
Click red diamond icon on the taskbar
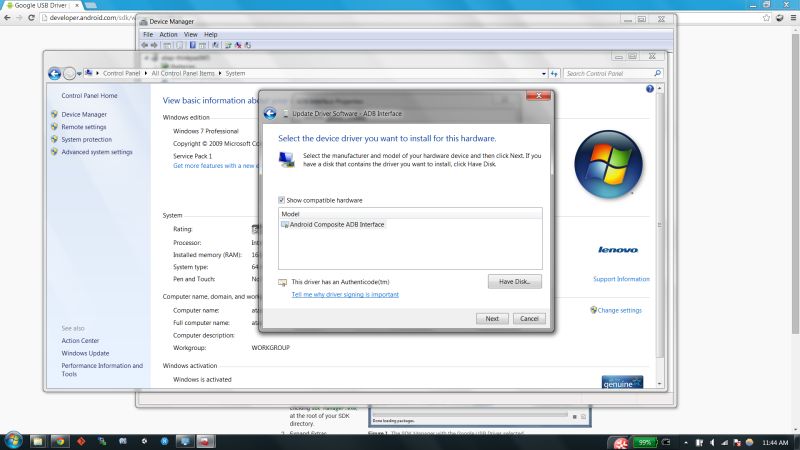(x=81, y=441)
